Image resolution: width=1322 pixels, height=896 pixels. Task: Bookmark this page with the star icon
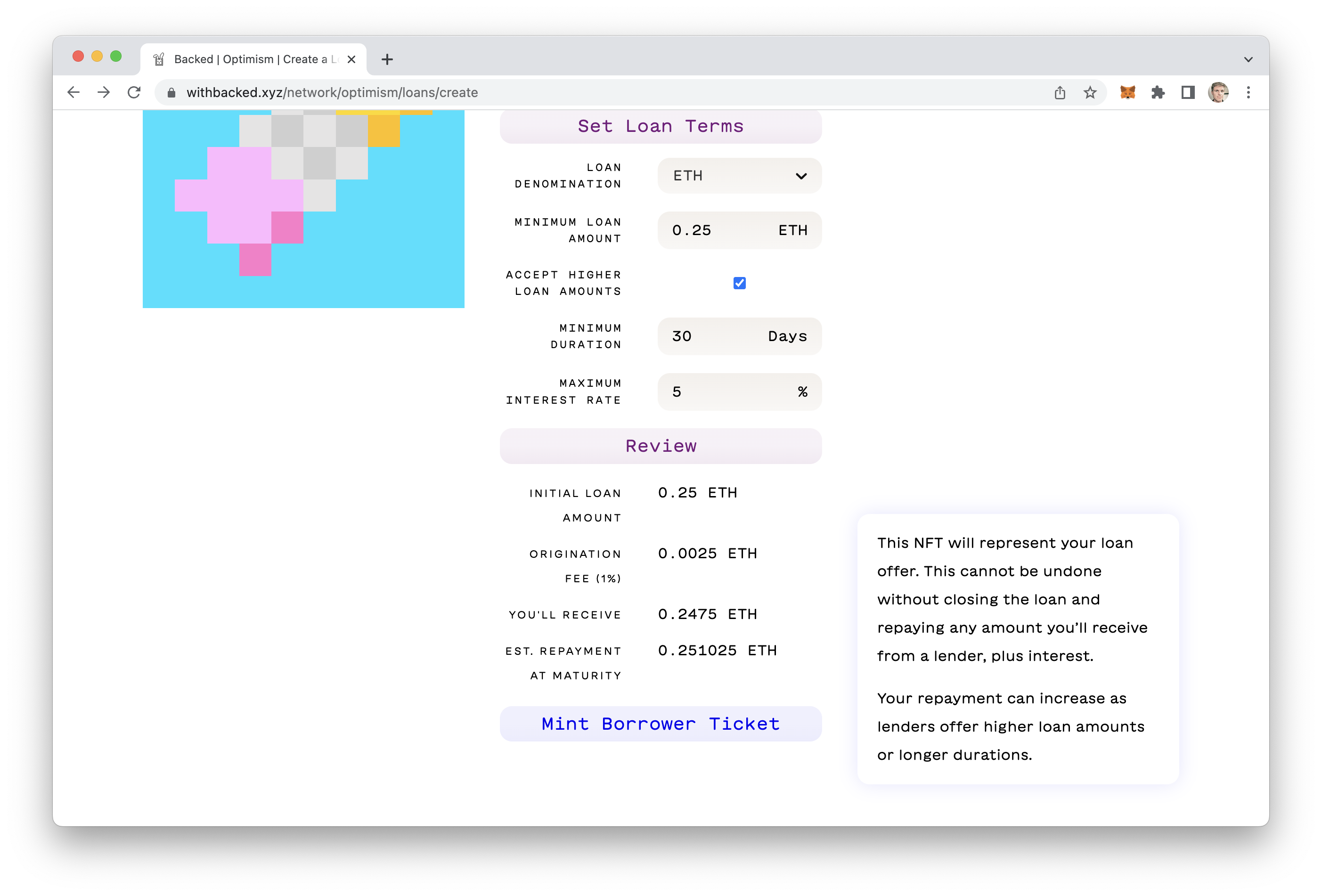1090,93
